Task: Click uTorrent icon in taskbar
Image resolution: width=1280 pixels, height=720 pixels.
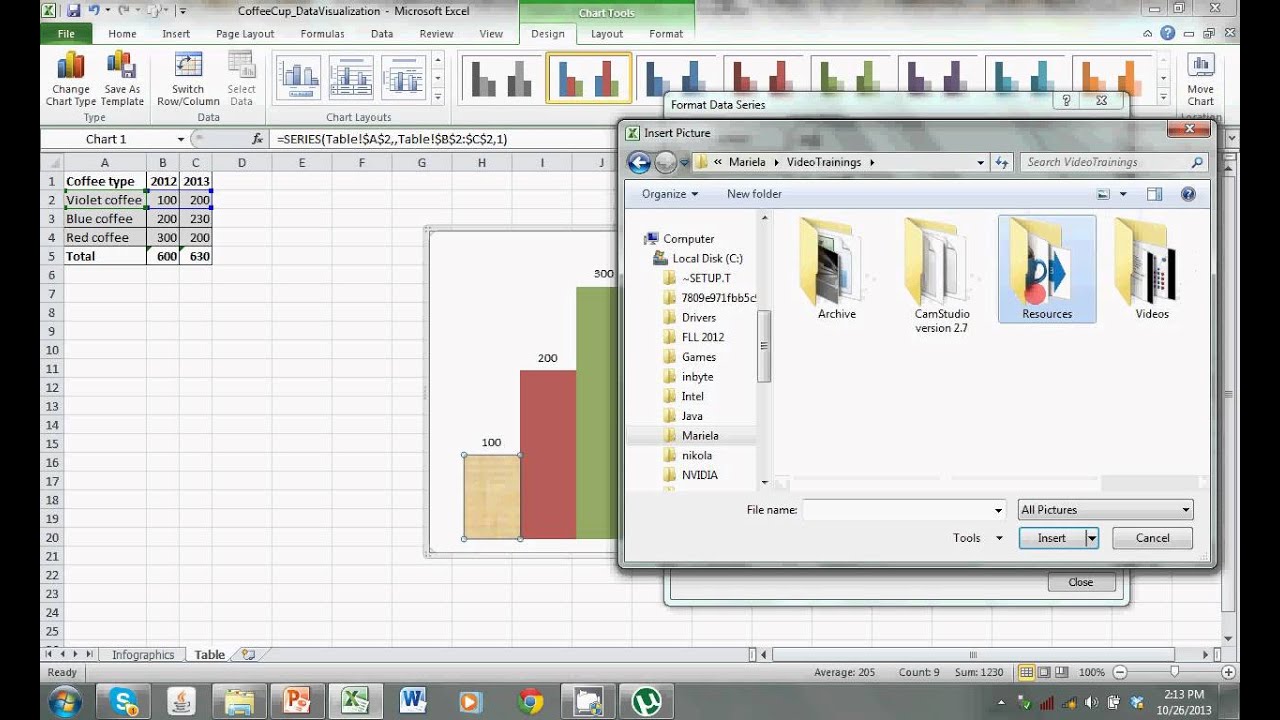Action: tap(645, 701)
